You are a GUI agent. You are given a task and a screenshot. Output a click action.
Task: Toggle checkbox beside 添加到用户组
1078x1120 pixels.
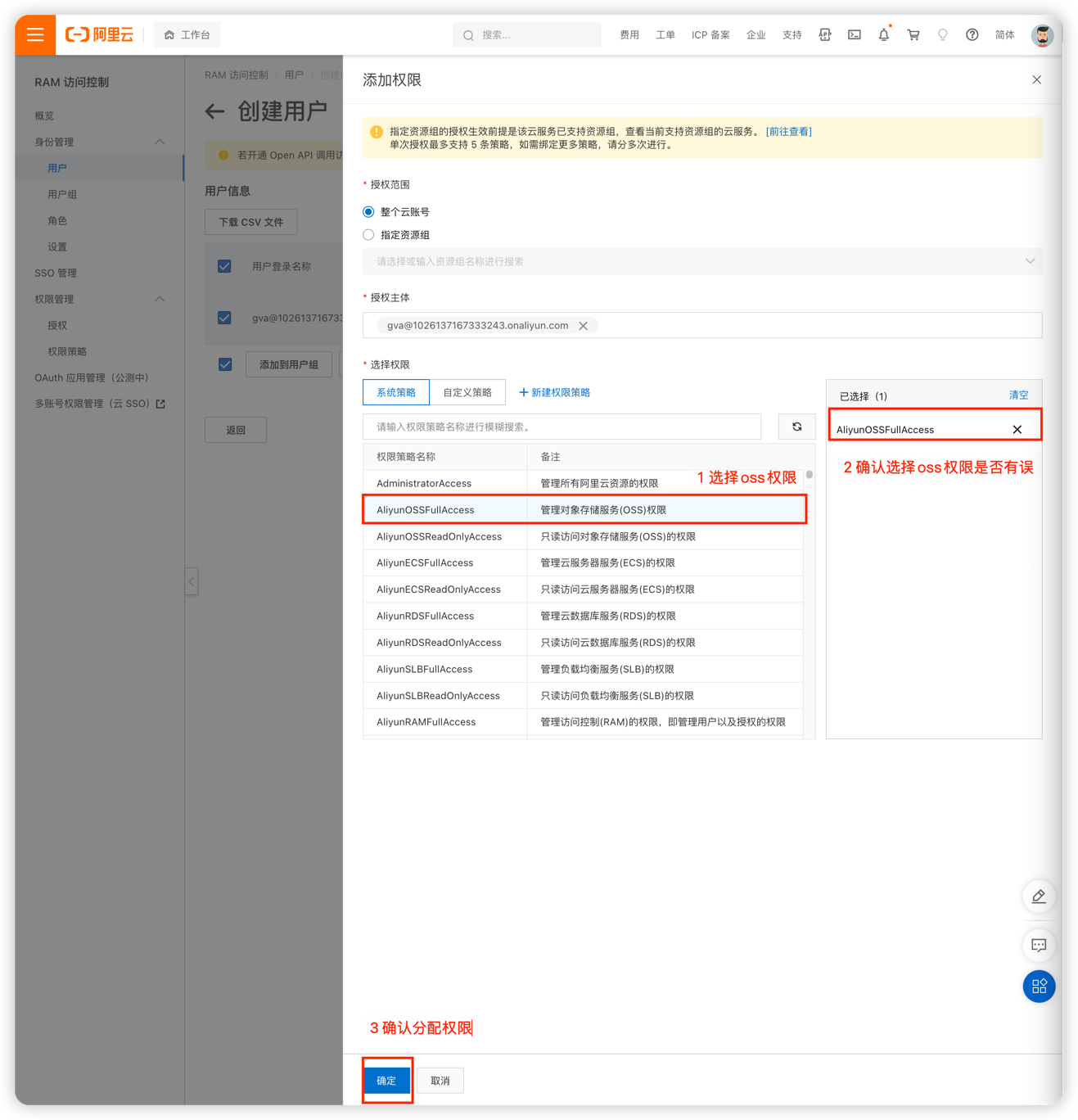tap(225, 364)
